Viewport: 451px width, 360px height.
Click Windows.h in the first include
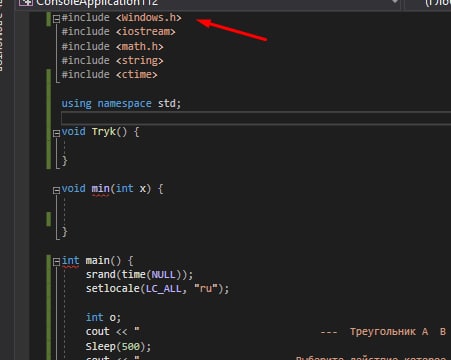click(149, 17)
